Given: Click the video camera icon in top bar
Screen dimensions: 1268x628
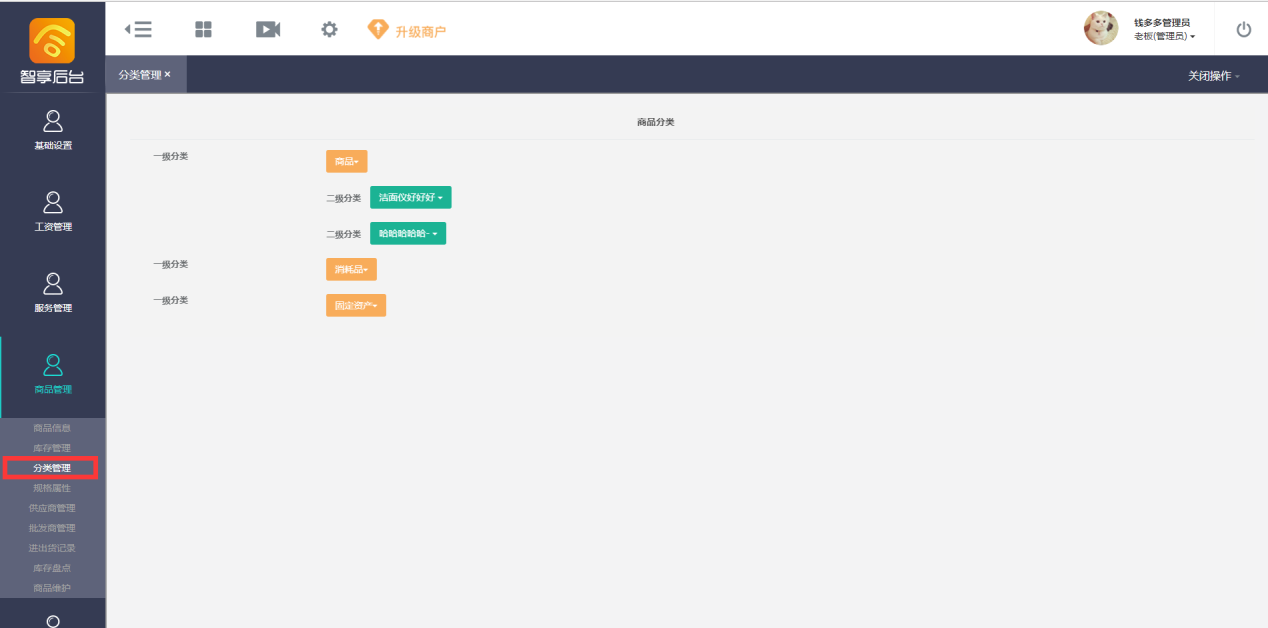Looking at the screenshot, I should (267, 29).
